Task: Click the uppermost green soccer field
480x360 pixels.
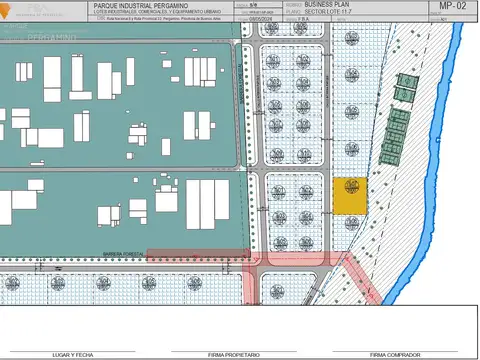Action: (x=408, y=81)
